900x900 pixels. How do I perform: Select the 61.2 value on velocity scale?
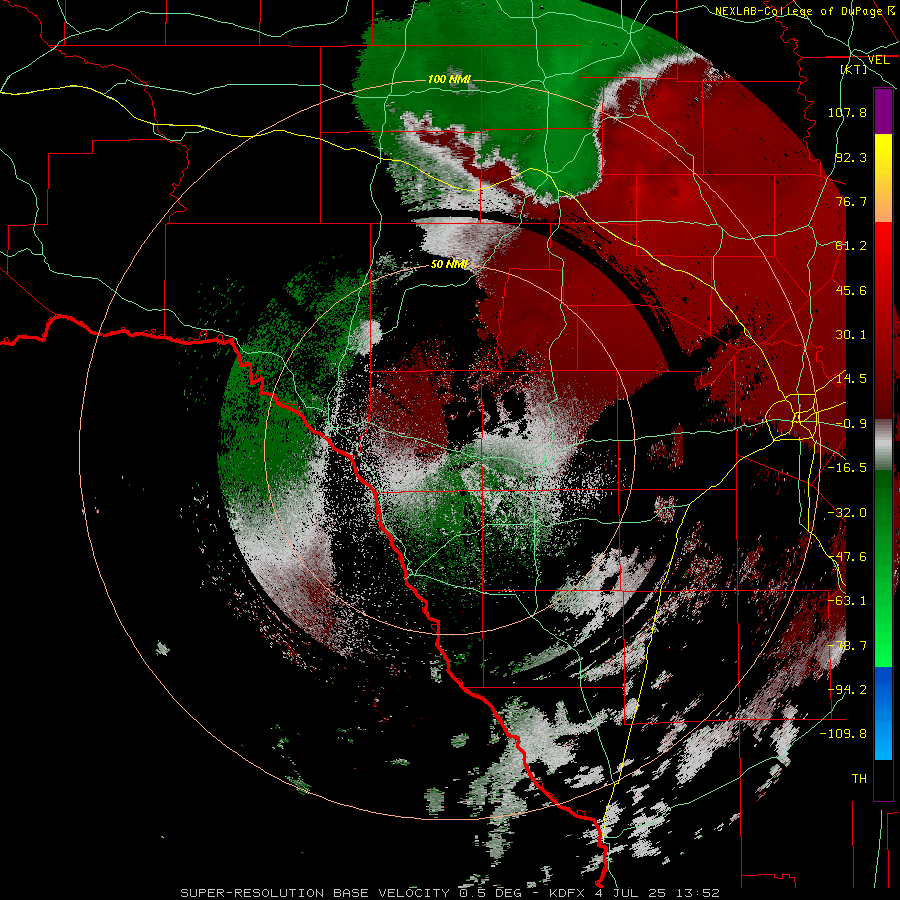coord(851,246)
